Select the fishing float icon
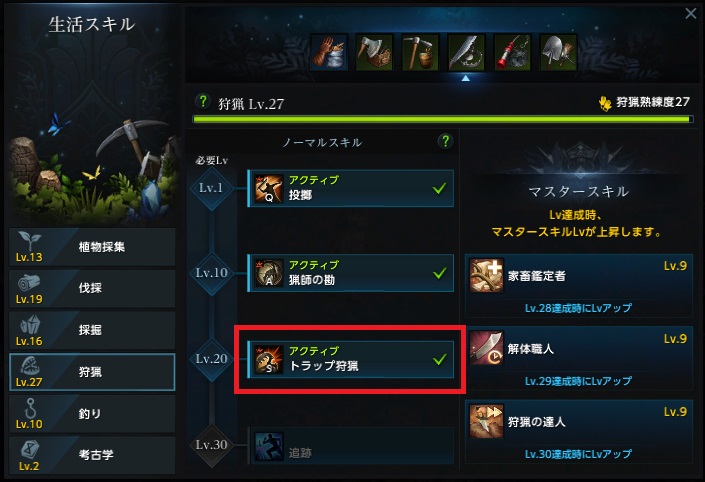This screenshot has width=705, height=482. [512, 52]
